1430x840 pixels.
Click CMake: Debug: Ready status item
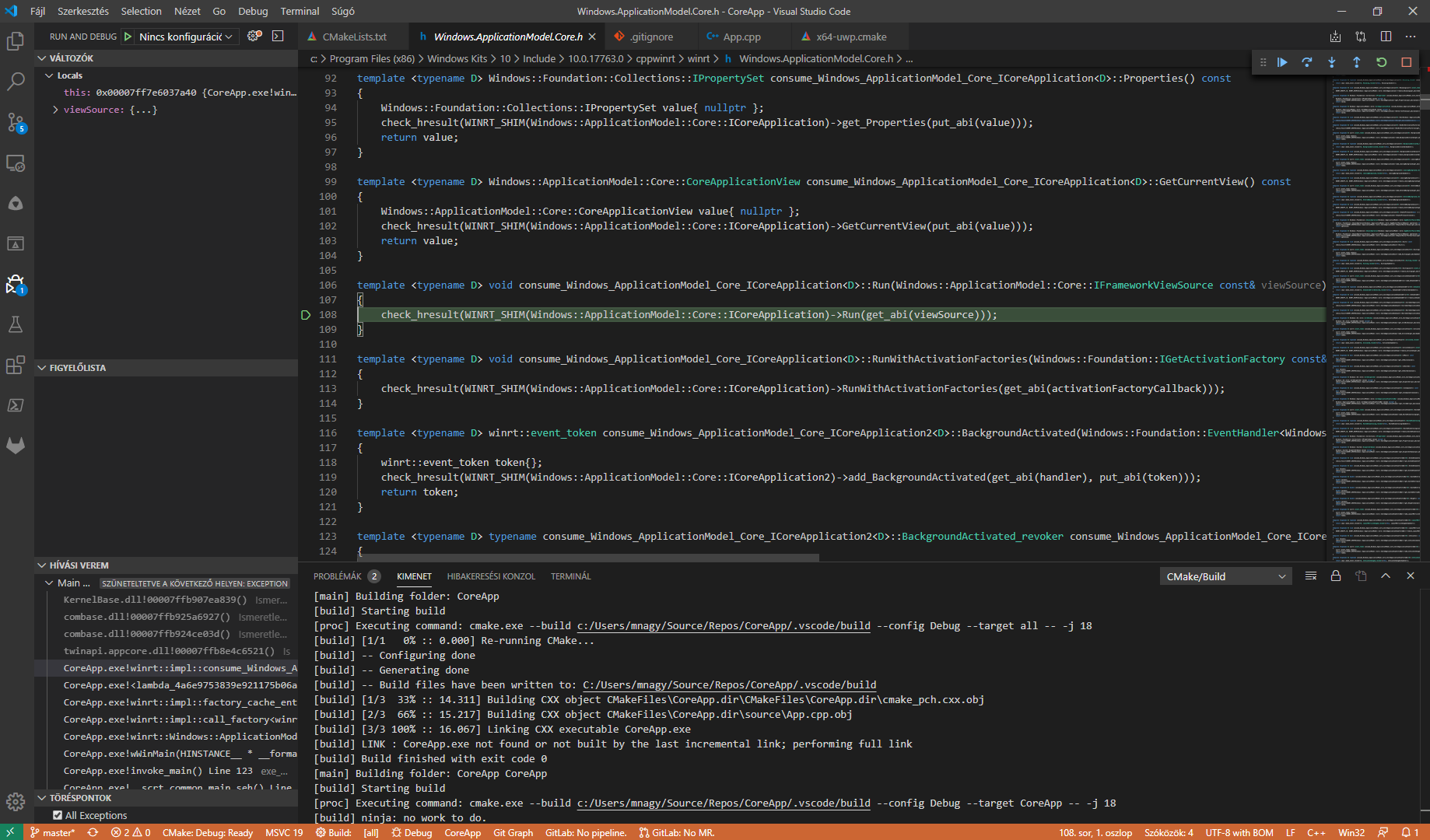coord(208,832)
